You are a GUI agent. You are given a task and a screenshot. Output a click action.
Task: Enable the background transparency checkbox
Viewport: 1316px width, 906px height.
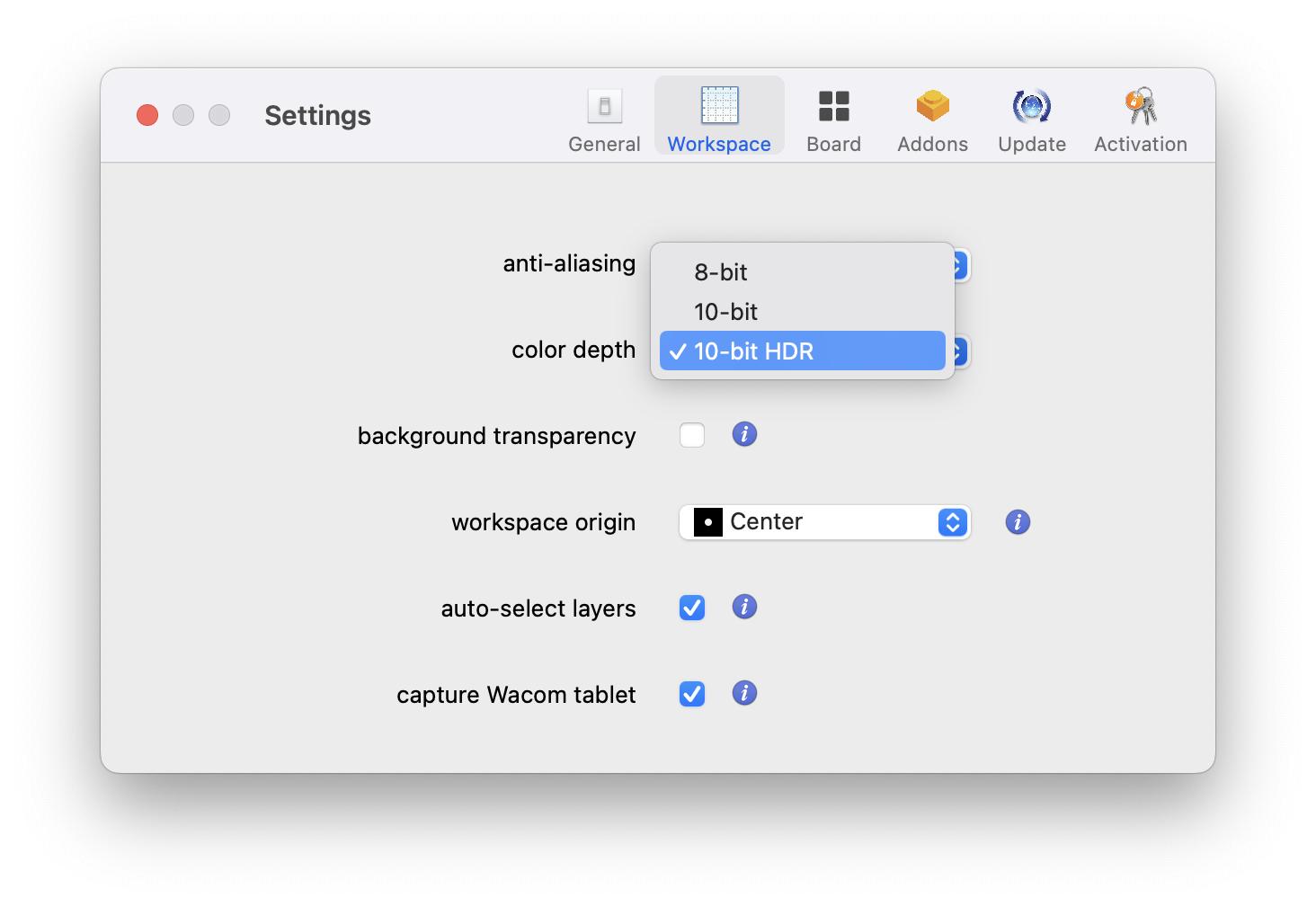tap(692, 435)
